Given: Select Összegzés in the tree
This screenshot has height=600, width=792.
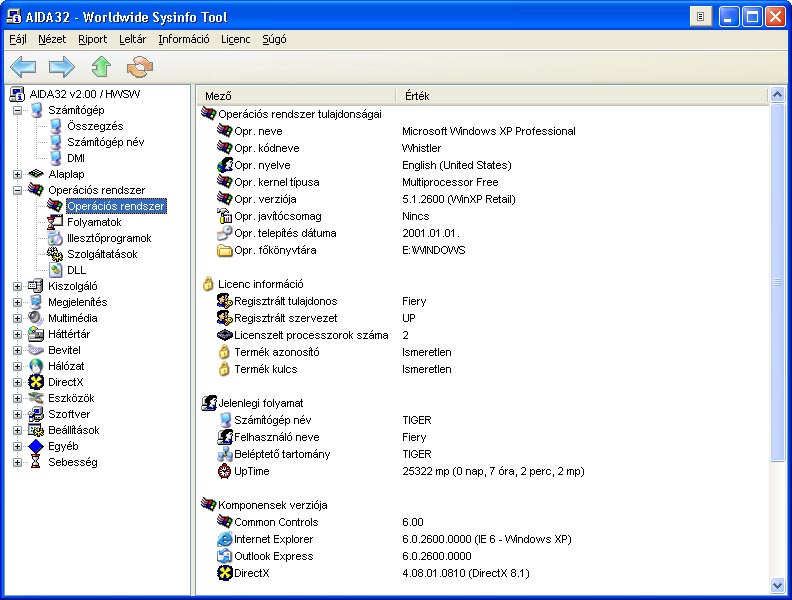Looking at the screenshot, I should point(95,126).
